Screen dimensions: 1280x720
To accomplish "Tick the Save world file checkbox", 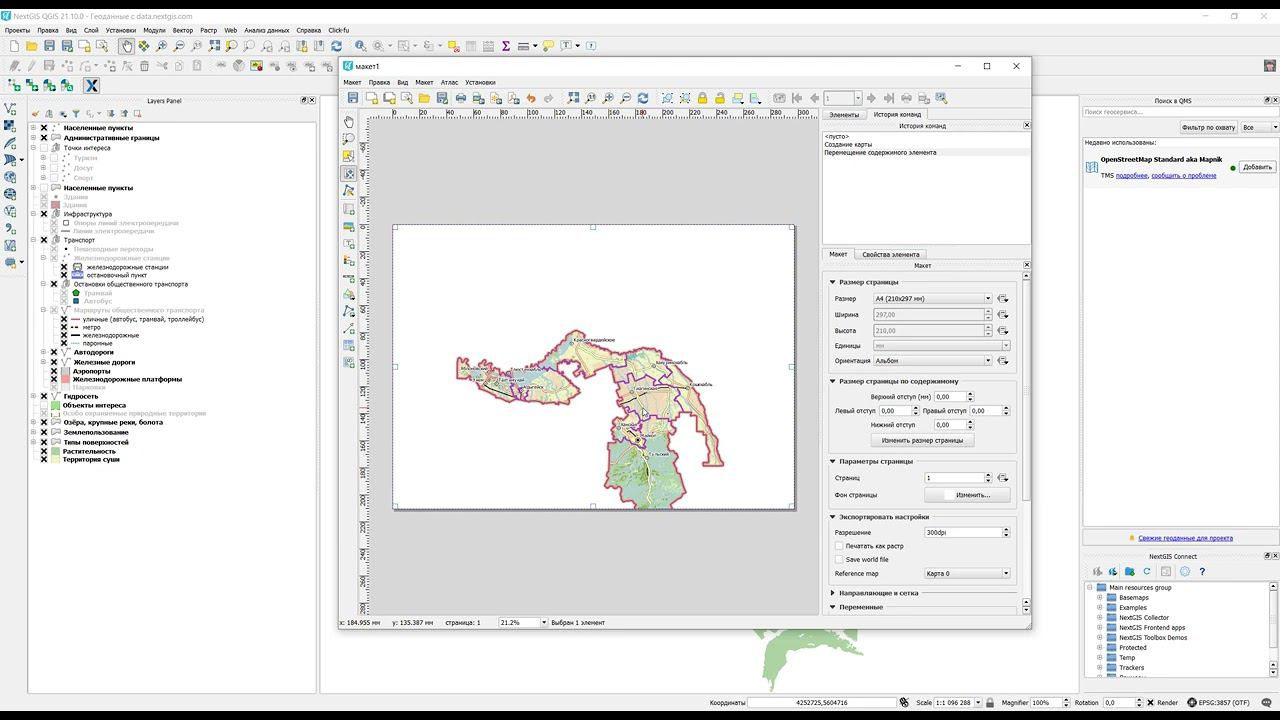I will pyautogui.click(x=839, y=559).
